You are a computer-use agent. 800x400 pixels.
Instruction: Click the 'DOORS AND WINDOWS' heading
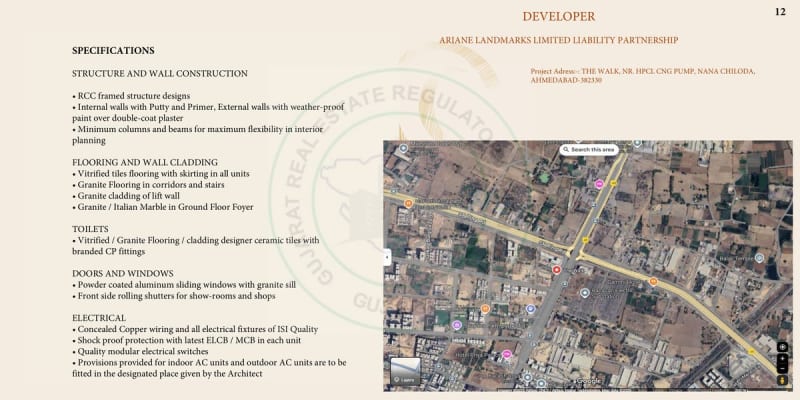(122, 273)
